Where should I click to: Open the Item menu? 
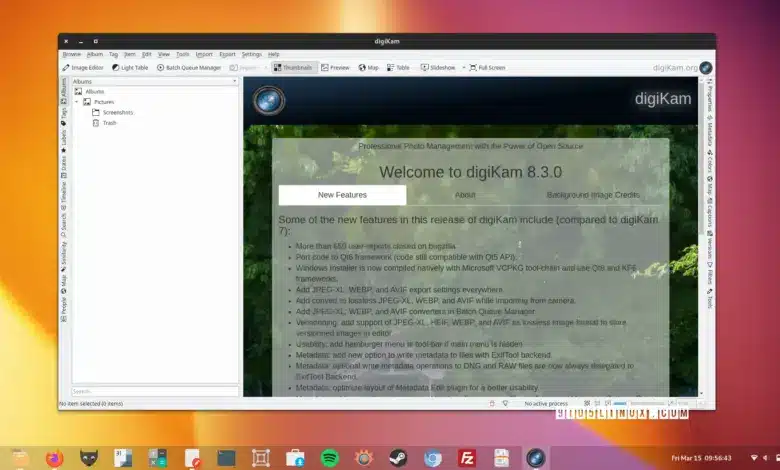(x=130, y=54)
